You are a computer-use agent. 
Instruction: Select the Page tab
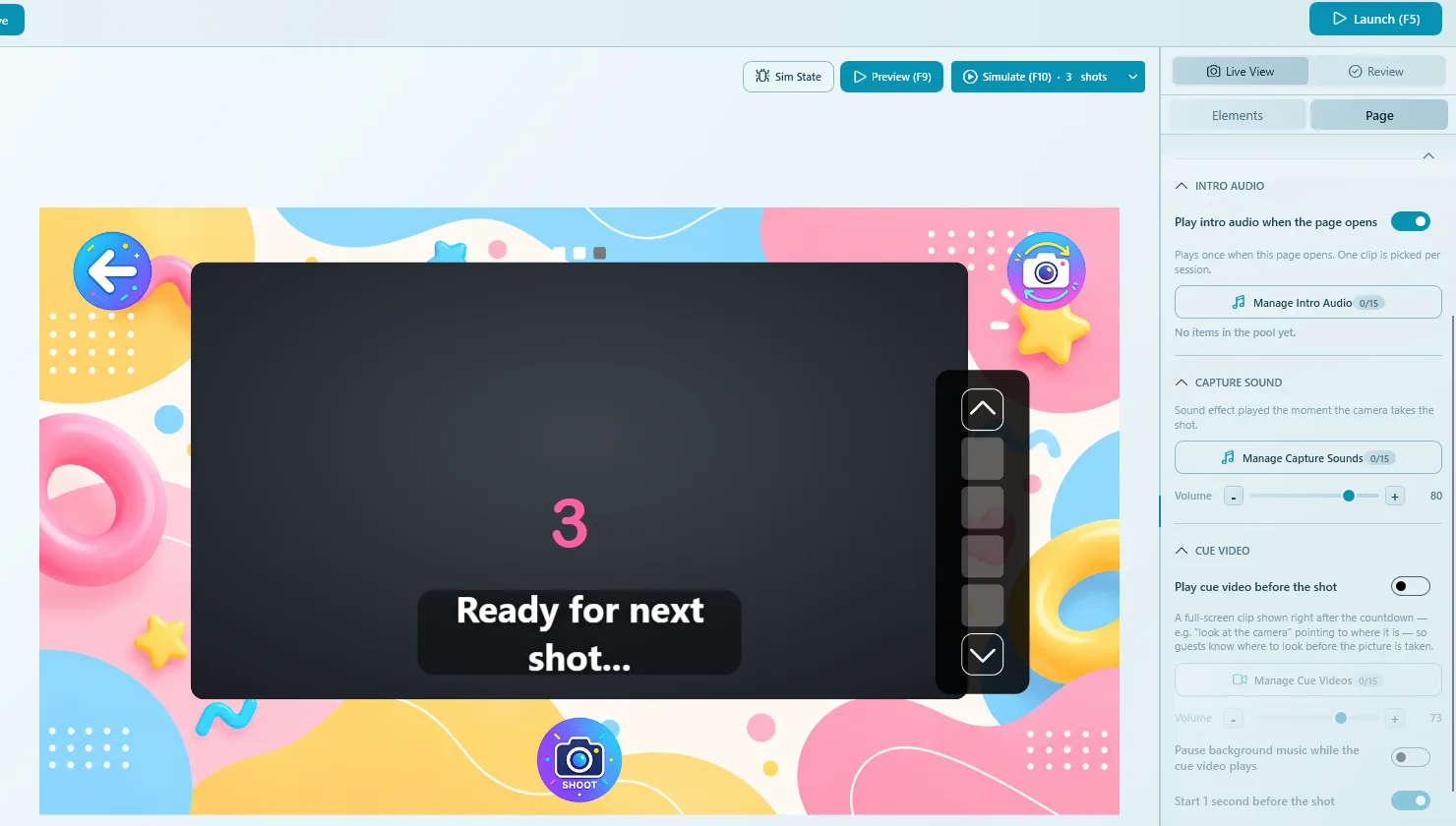pyautogui.click(x=1379, y=115)
